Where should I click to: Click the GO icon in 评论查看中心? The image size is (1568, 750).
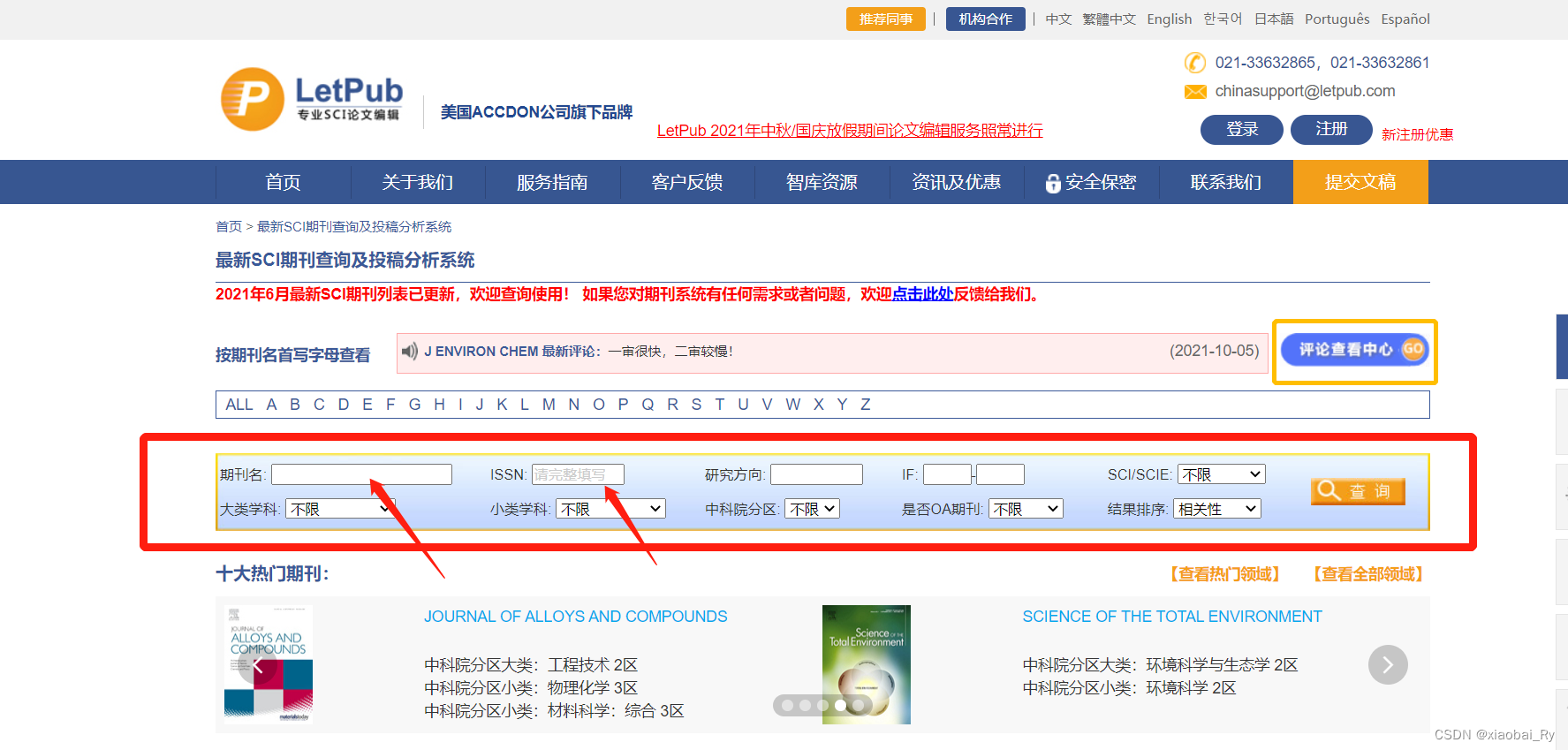tap(1413, 349)
